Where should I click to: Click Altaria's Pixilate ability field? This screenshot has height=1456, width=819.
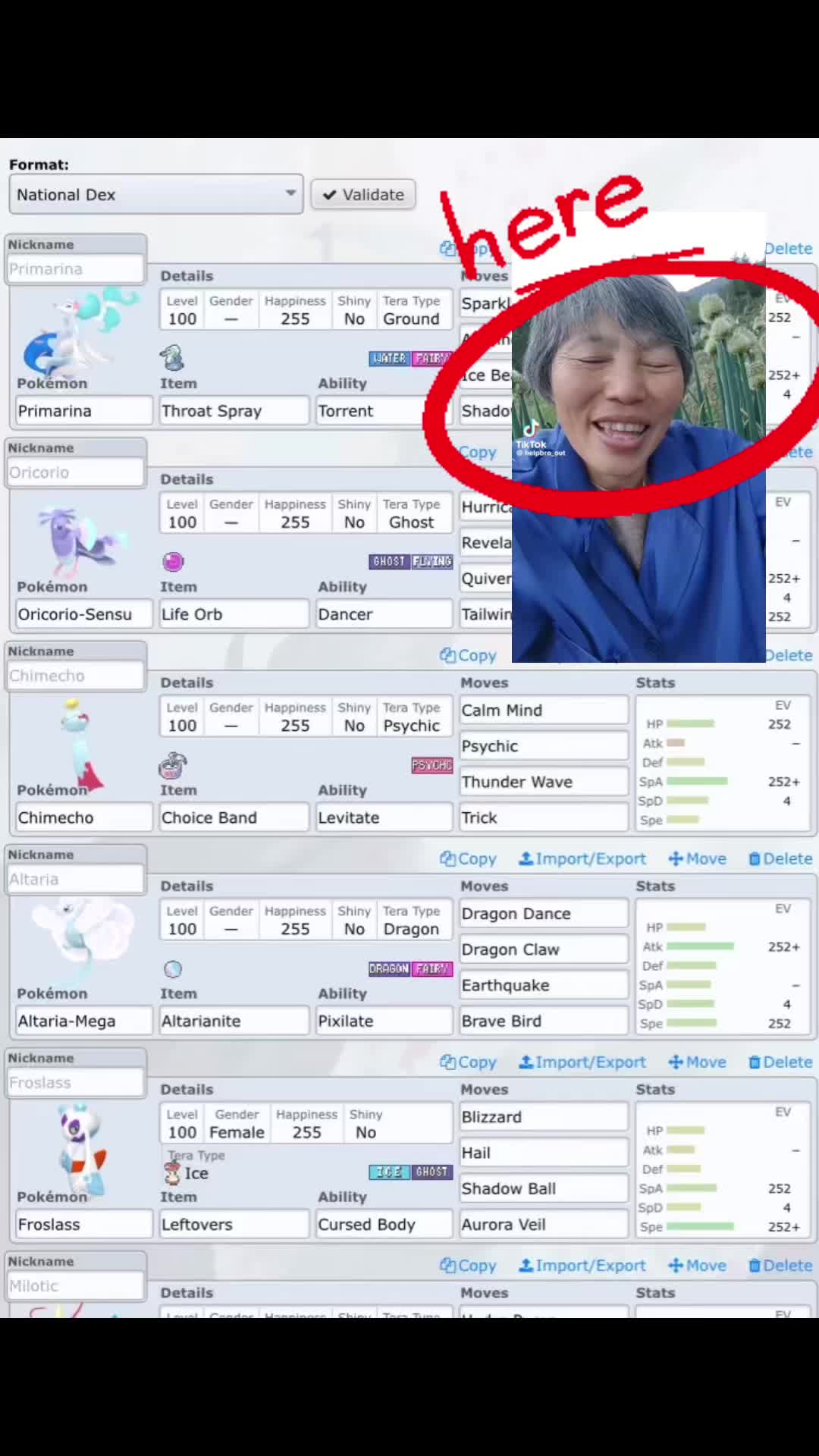pyautogui.click(x=384, y=1021)
